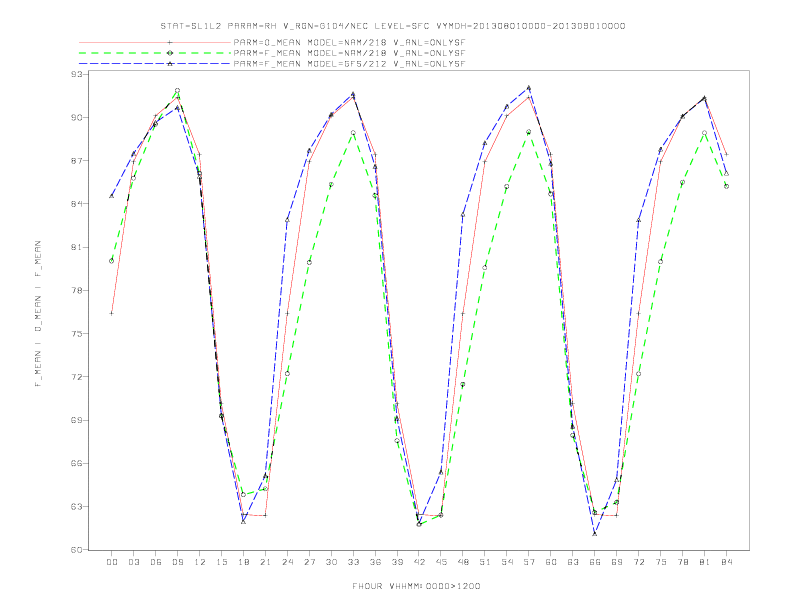Viewport: 792px width, 612px height.
Task: Click the x-axis tick label 48
Action: tap(463, 562)
